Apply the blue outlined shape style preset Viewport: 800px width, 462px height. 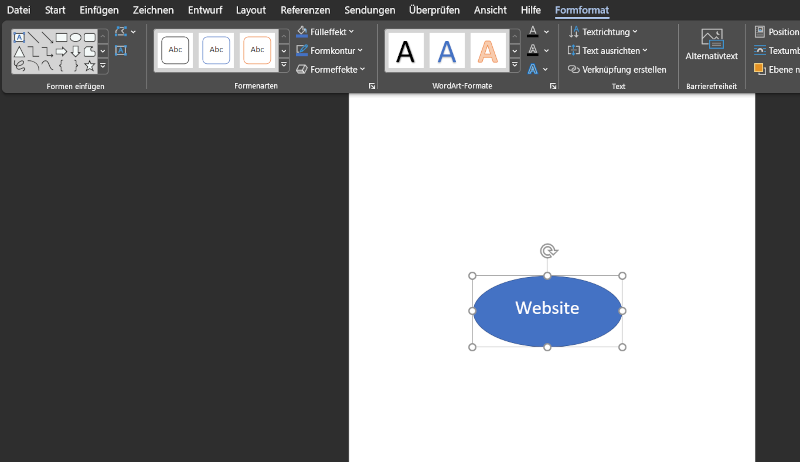pyautogui.click(x=216, y=50)
